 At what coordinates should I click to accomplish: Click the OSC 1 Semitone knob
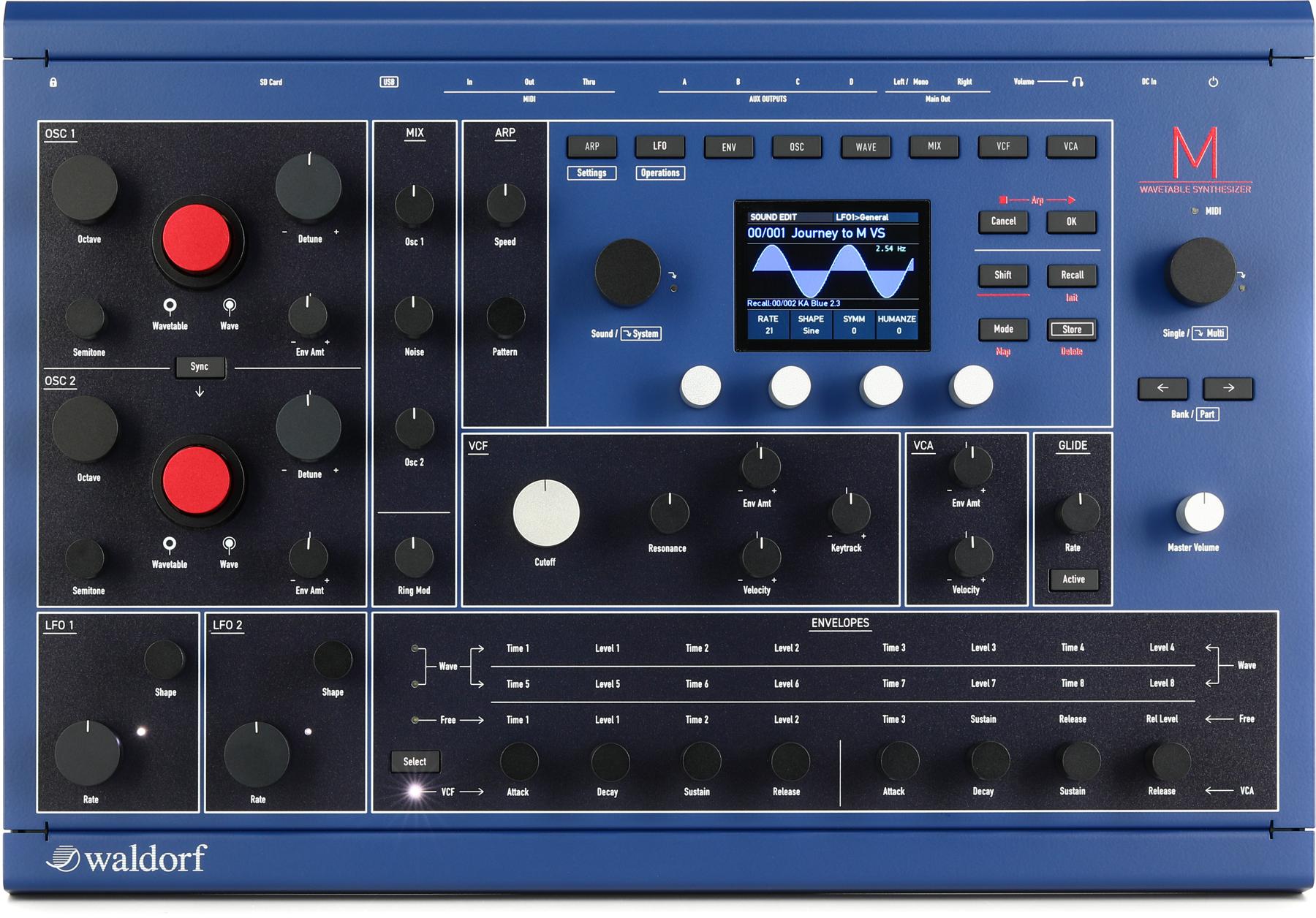86,318
